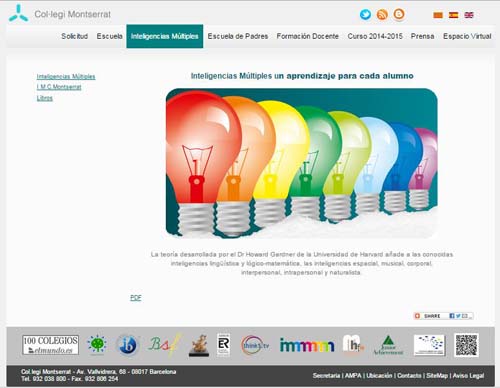This screenshot has width=500, height=388.
Task: Share page via email icon in Share bar
Action: coord(465,316)
